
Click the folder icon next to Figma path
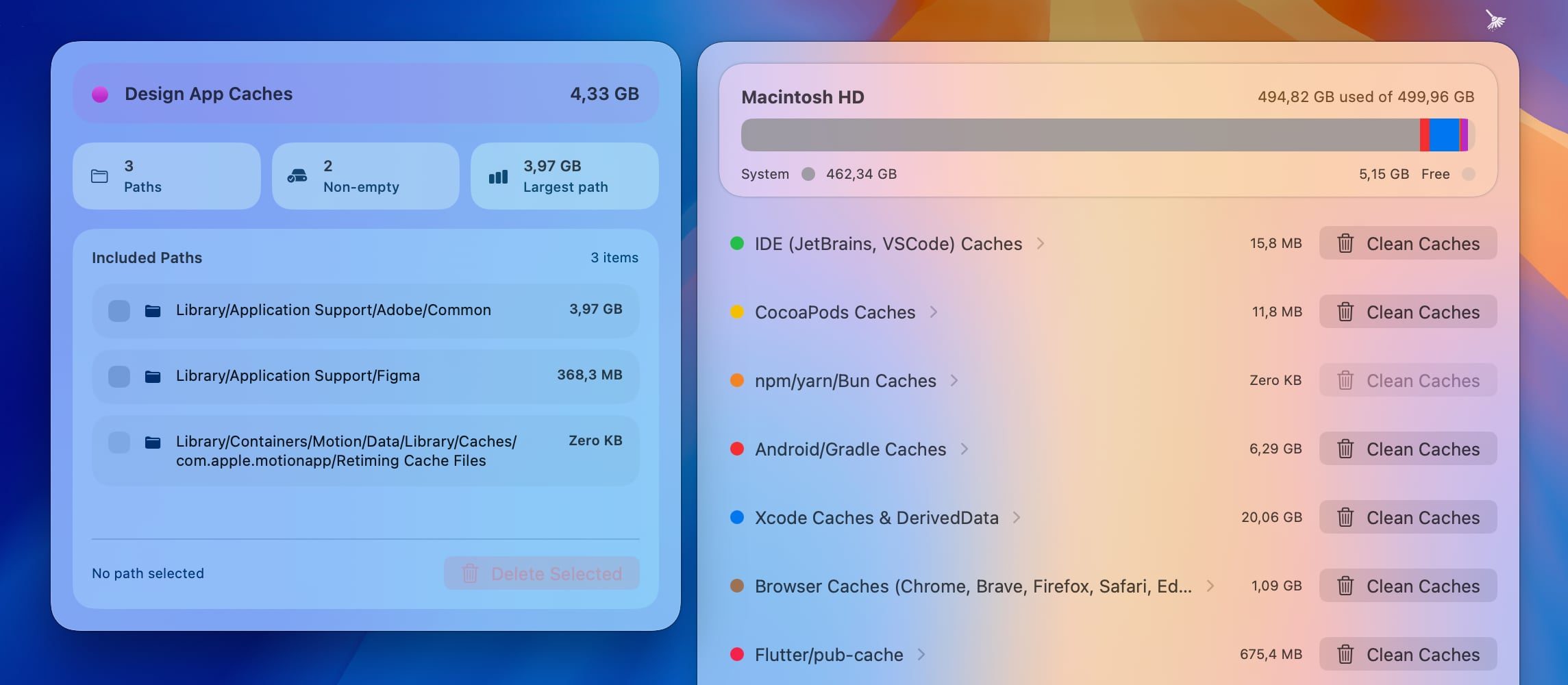tap(153, 377)
